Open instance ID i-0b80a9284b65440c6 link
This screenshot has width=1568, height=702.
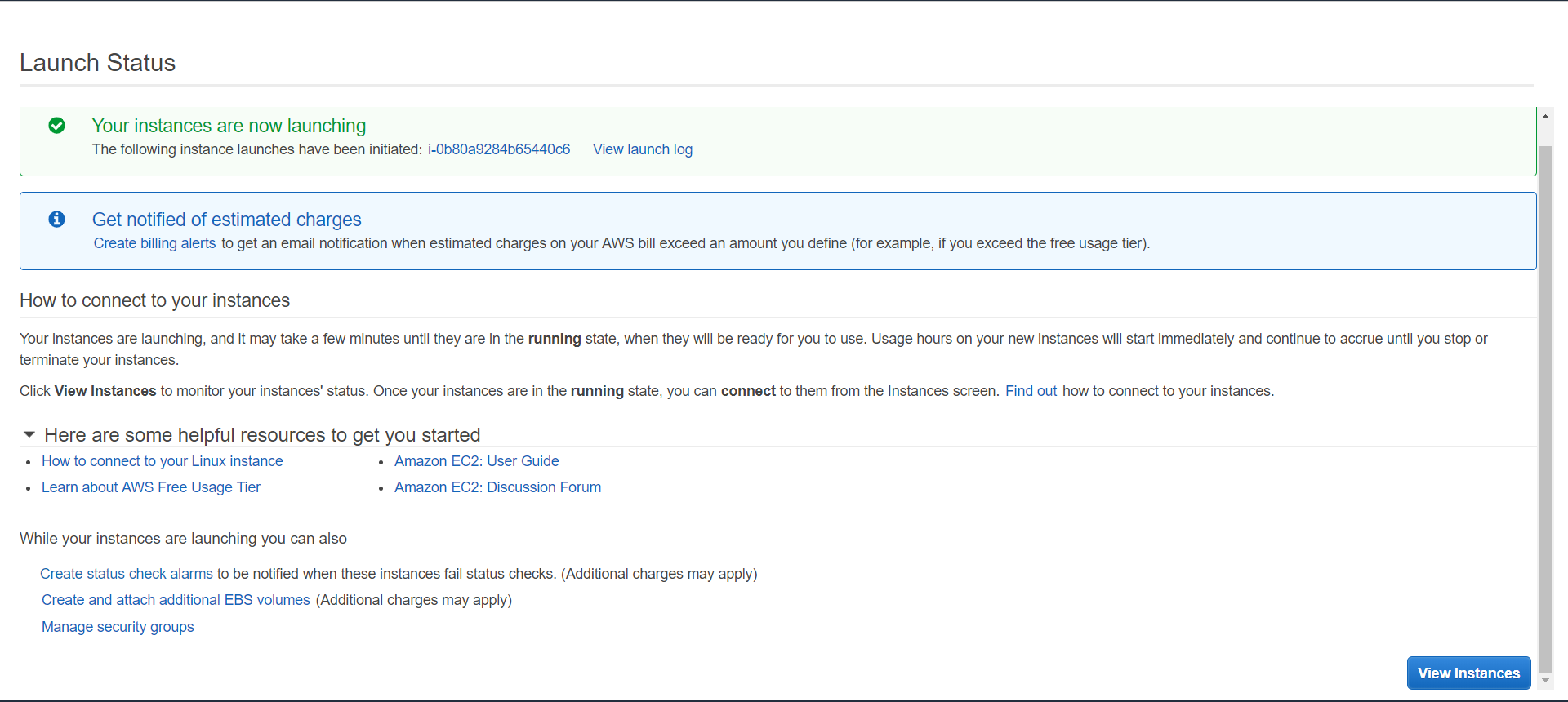tap(498, 149)
